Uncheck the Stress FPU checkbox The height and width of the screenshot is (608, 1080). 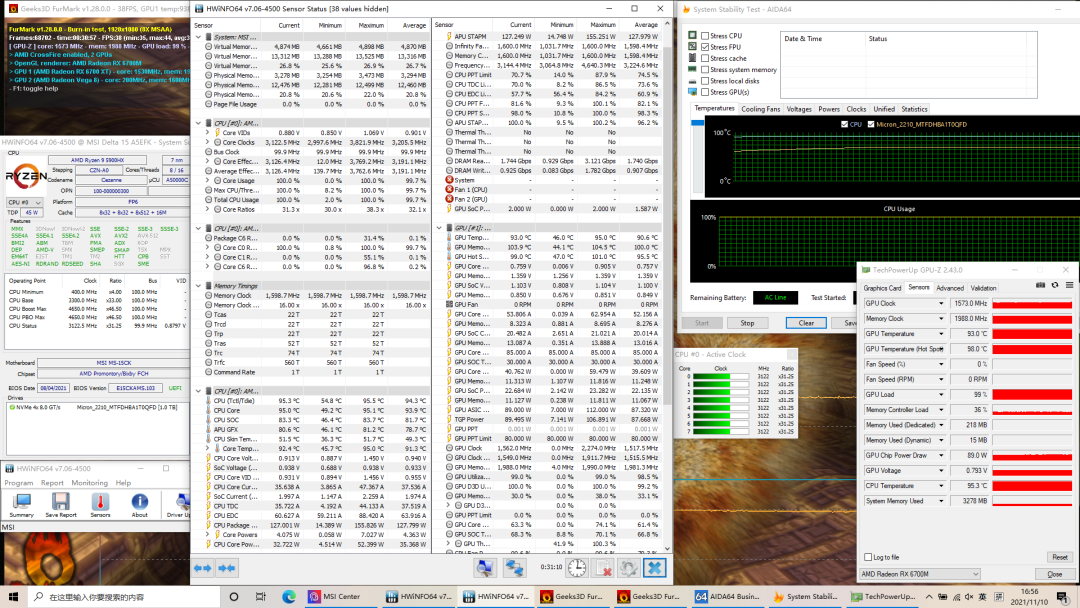705,47
